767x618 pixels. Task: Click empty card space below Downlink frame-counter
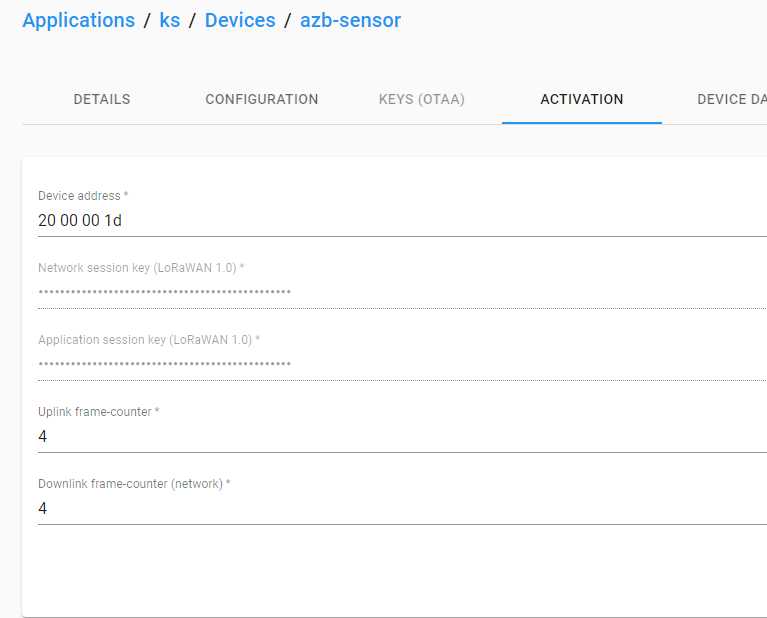tap(391, 570)
